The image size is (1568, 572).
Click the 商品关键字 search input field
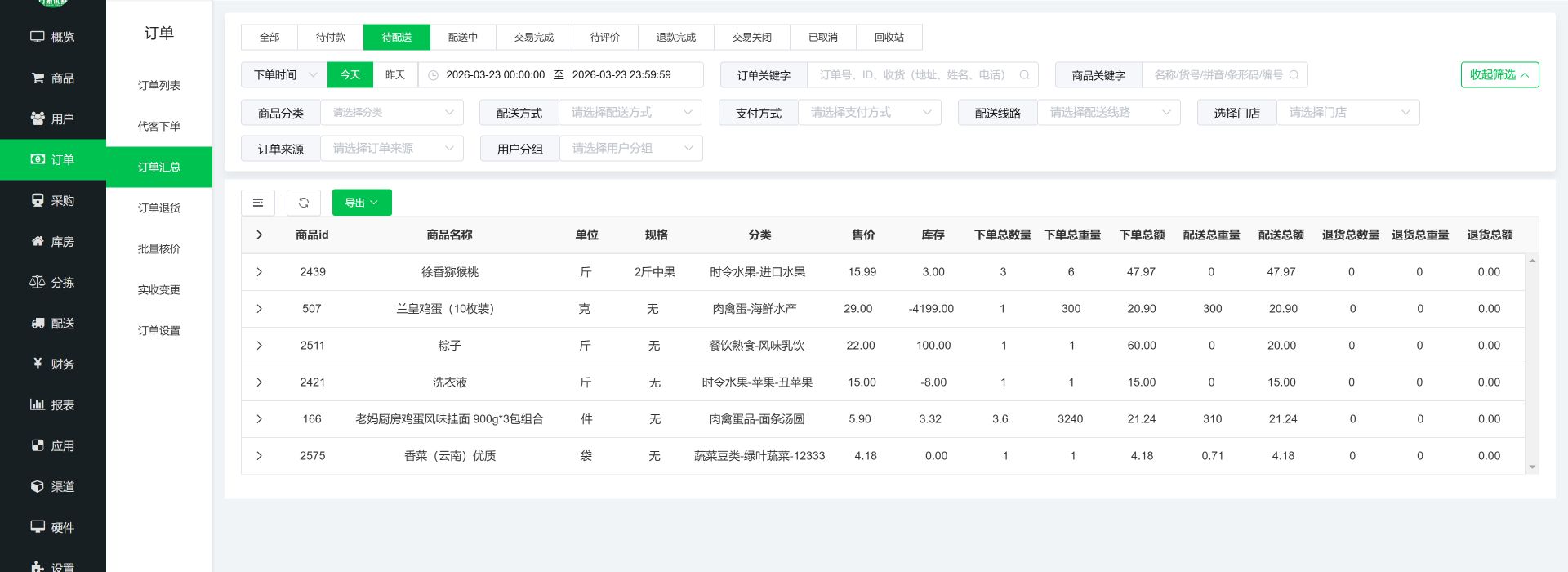point(1225,74)
